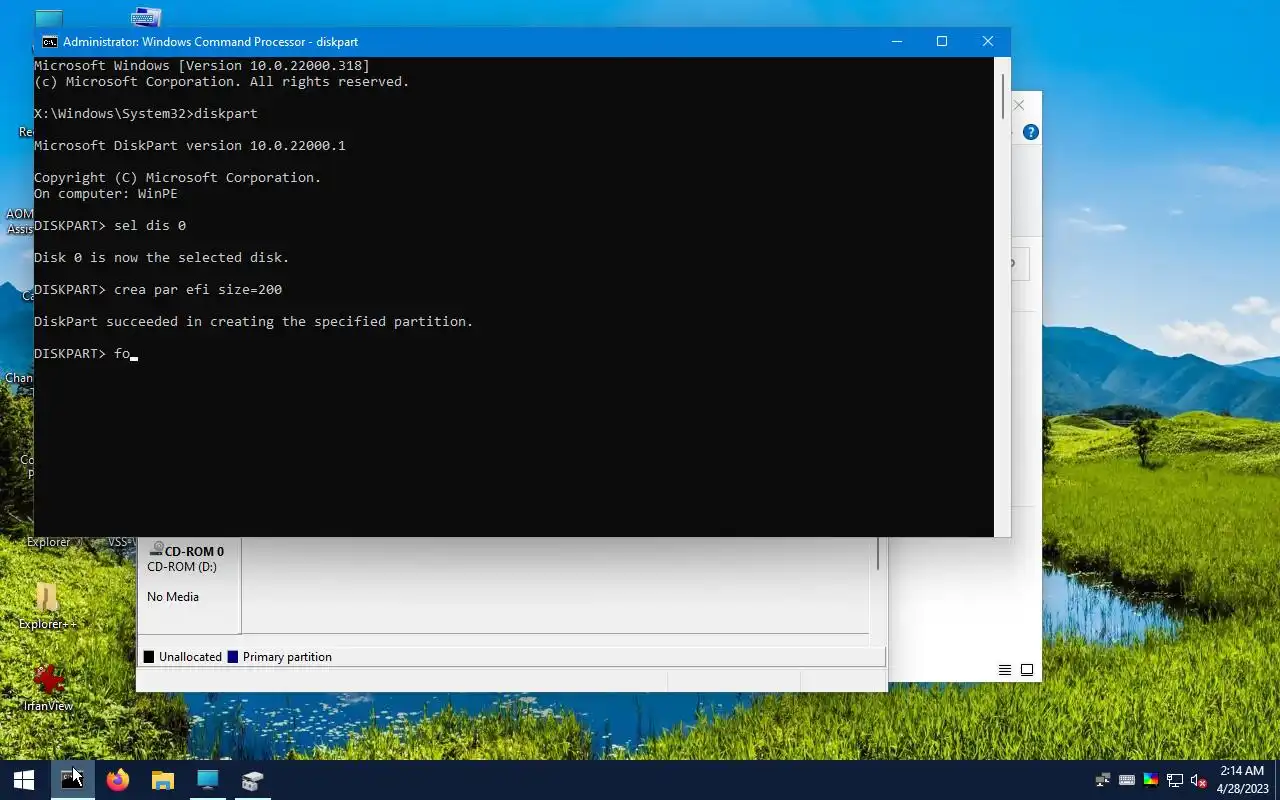This screenshot has height=800, width=1280.
Task: Minimize the Command Processor window
Action: pos(897,41)
